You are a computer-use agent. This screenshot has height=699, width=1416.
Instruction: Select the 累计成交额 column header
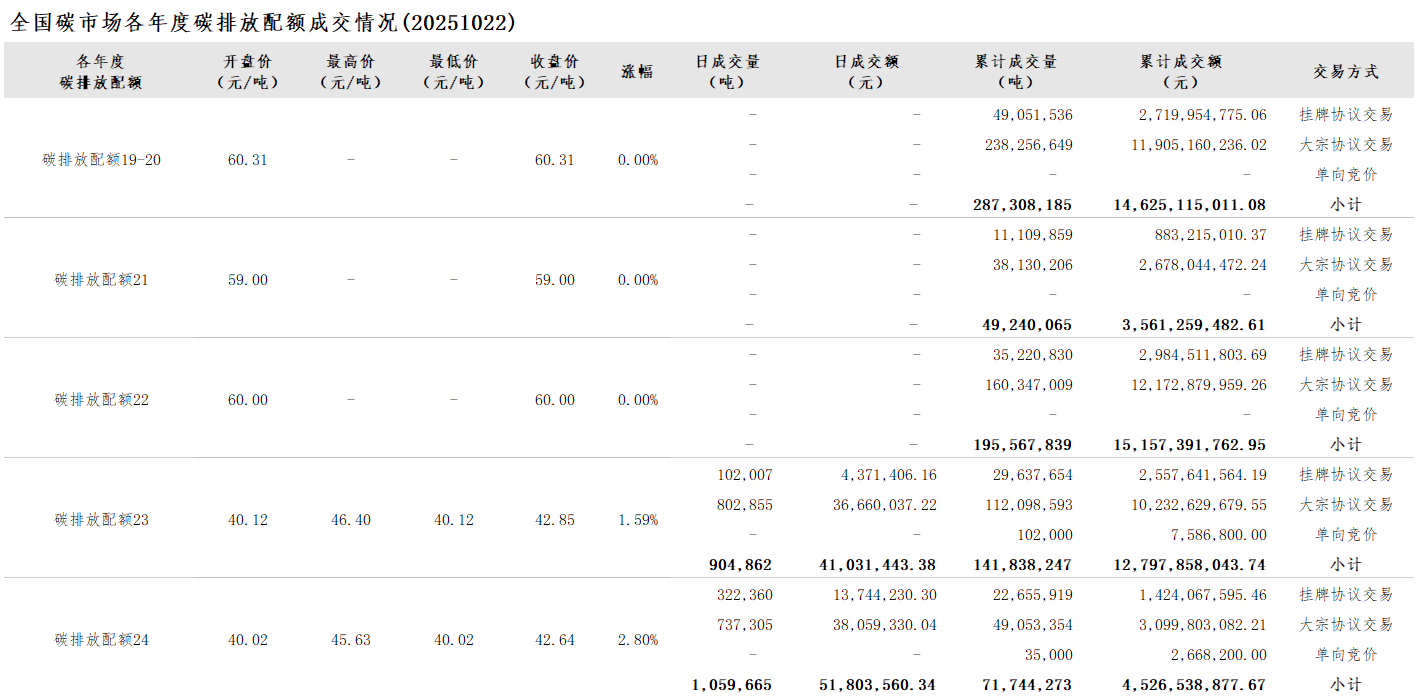(1181, 72)
